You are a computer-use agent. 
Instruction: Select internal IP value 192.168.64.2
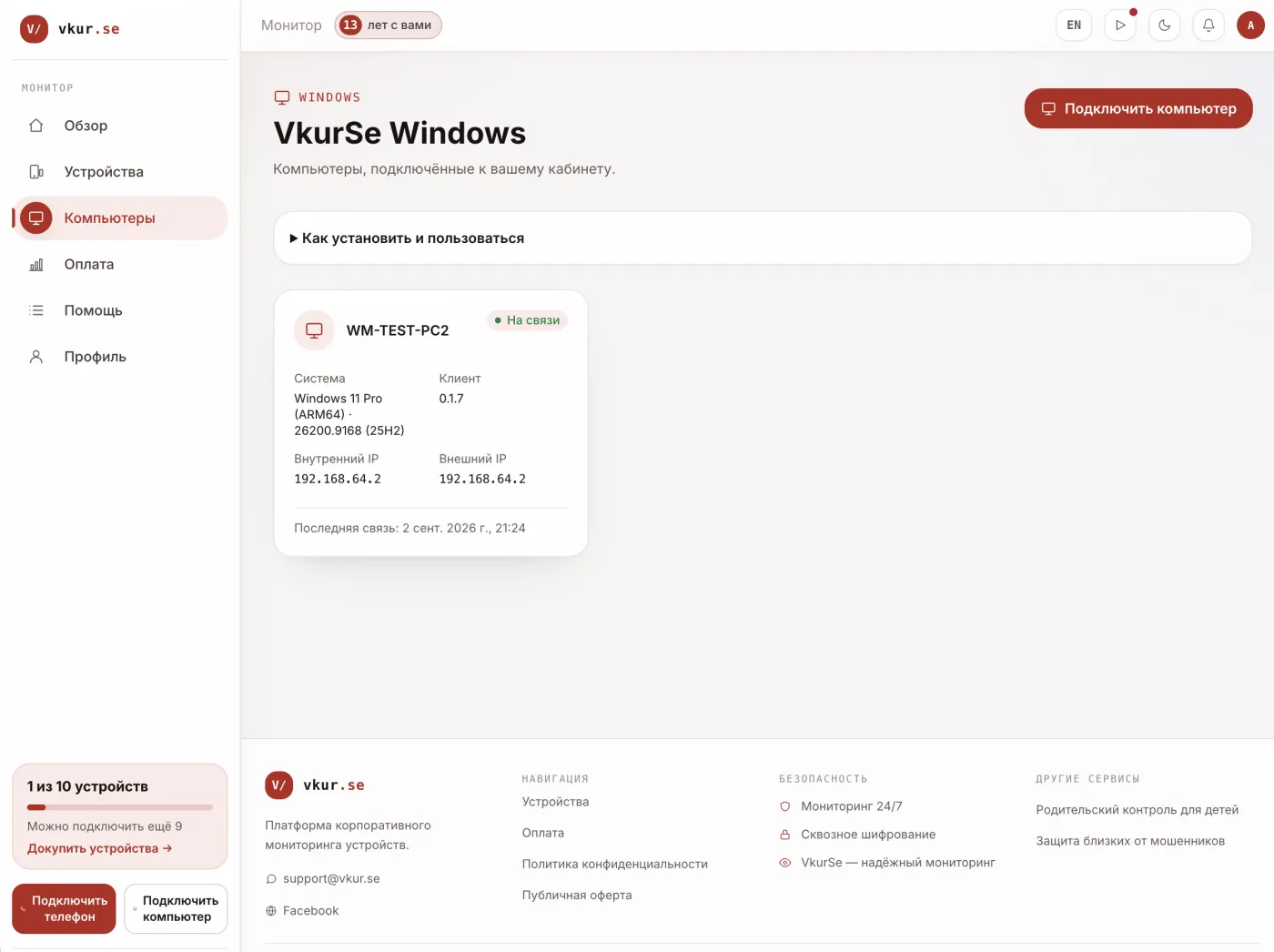tap(338, 479)
